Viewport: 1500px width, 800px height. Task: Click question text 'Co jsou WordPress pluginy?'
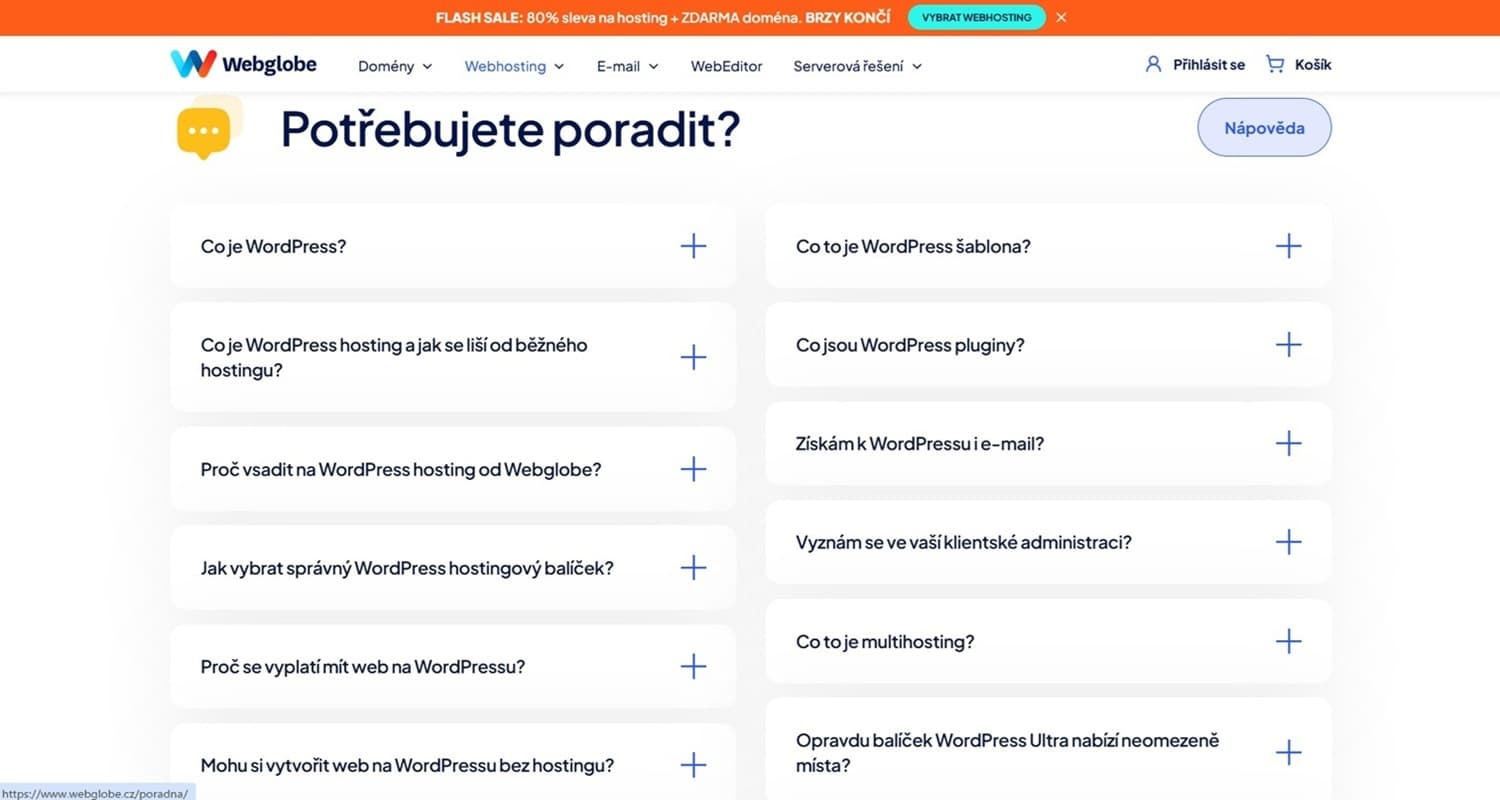[x=910, y=345]
